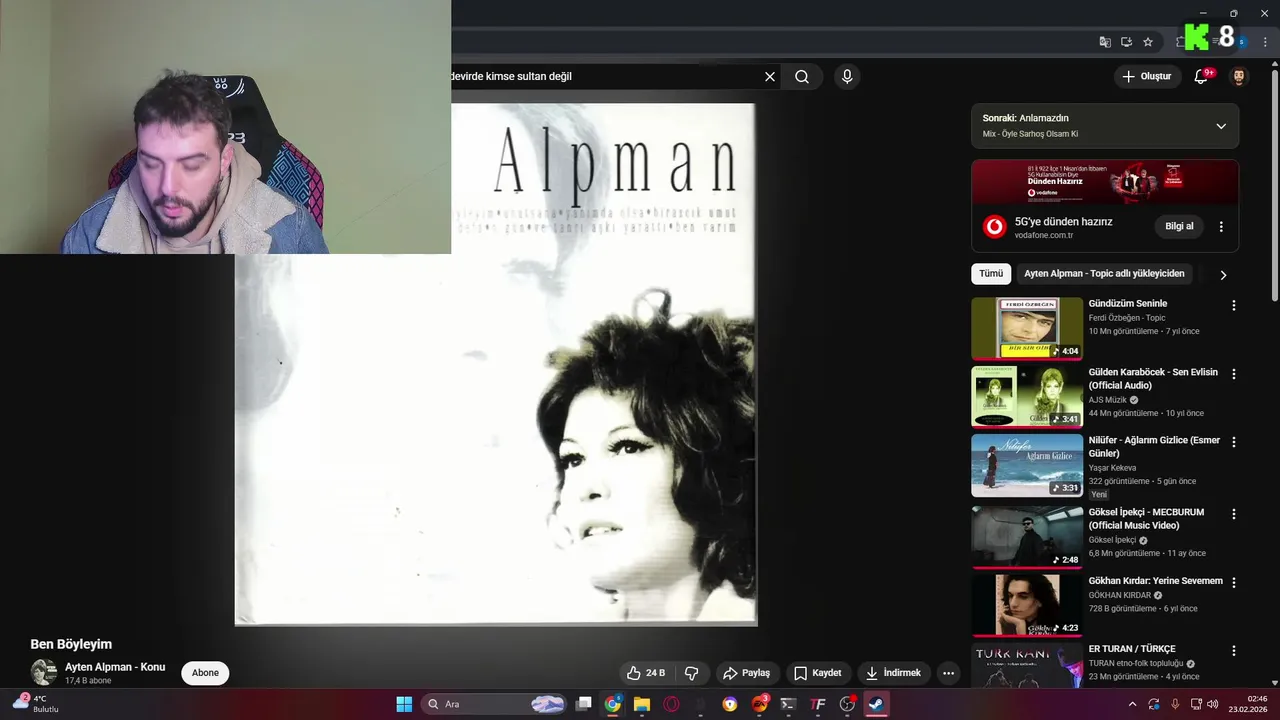This screenshot has height=720, width=1280.
Task: Show more filter chips with right arrow
Action: click(x=1223, y=275)
